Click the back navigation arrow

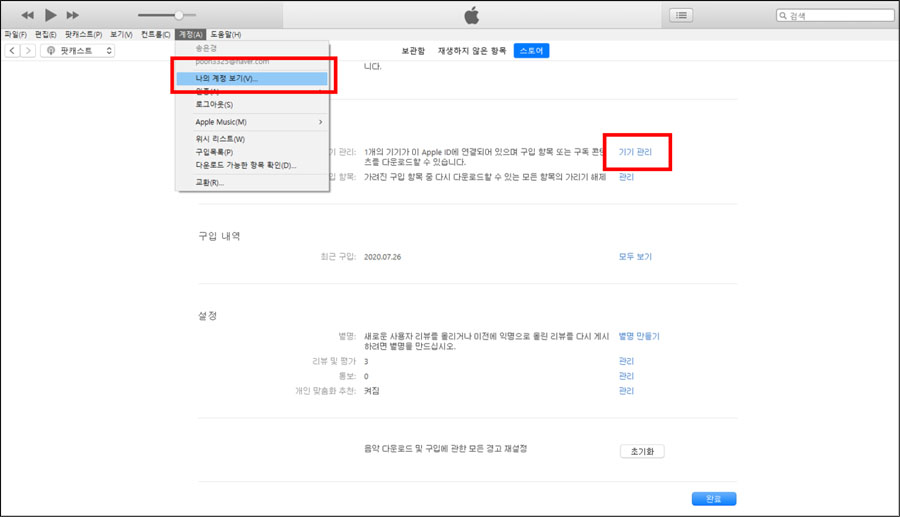12,50
